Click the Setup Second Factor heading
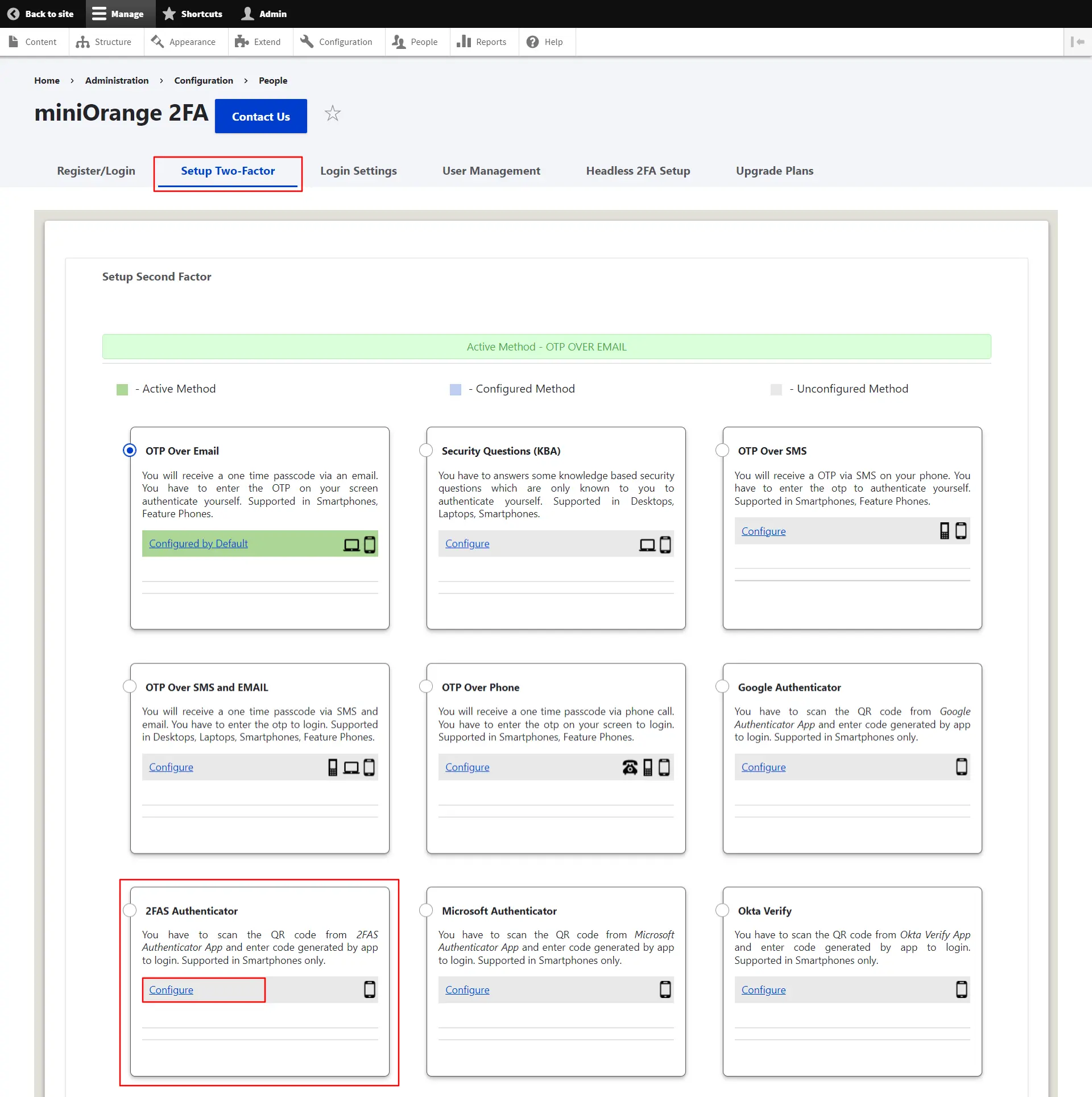 [x=156, y=277]
